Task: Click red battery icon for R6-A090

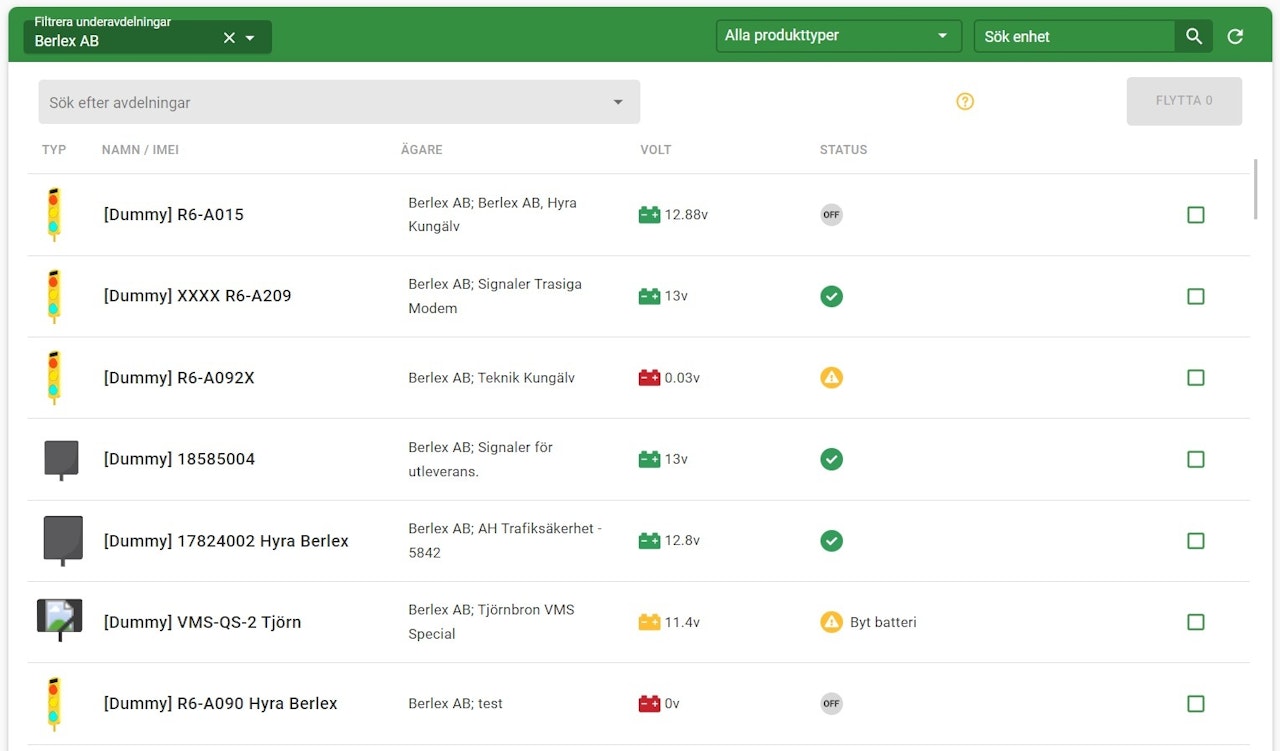Action: (x=649, y=704)
